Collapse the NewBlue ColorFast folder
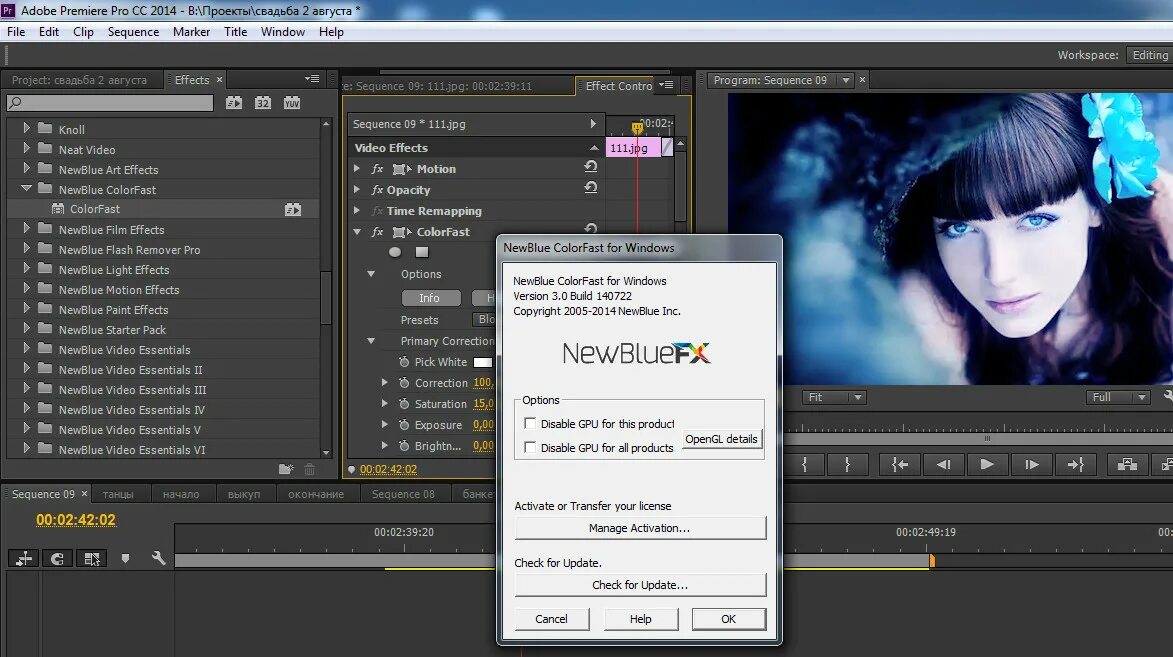Viewport: 1173px width, 657px height. (26, 188)
